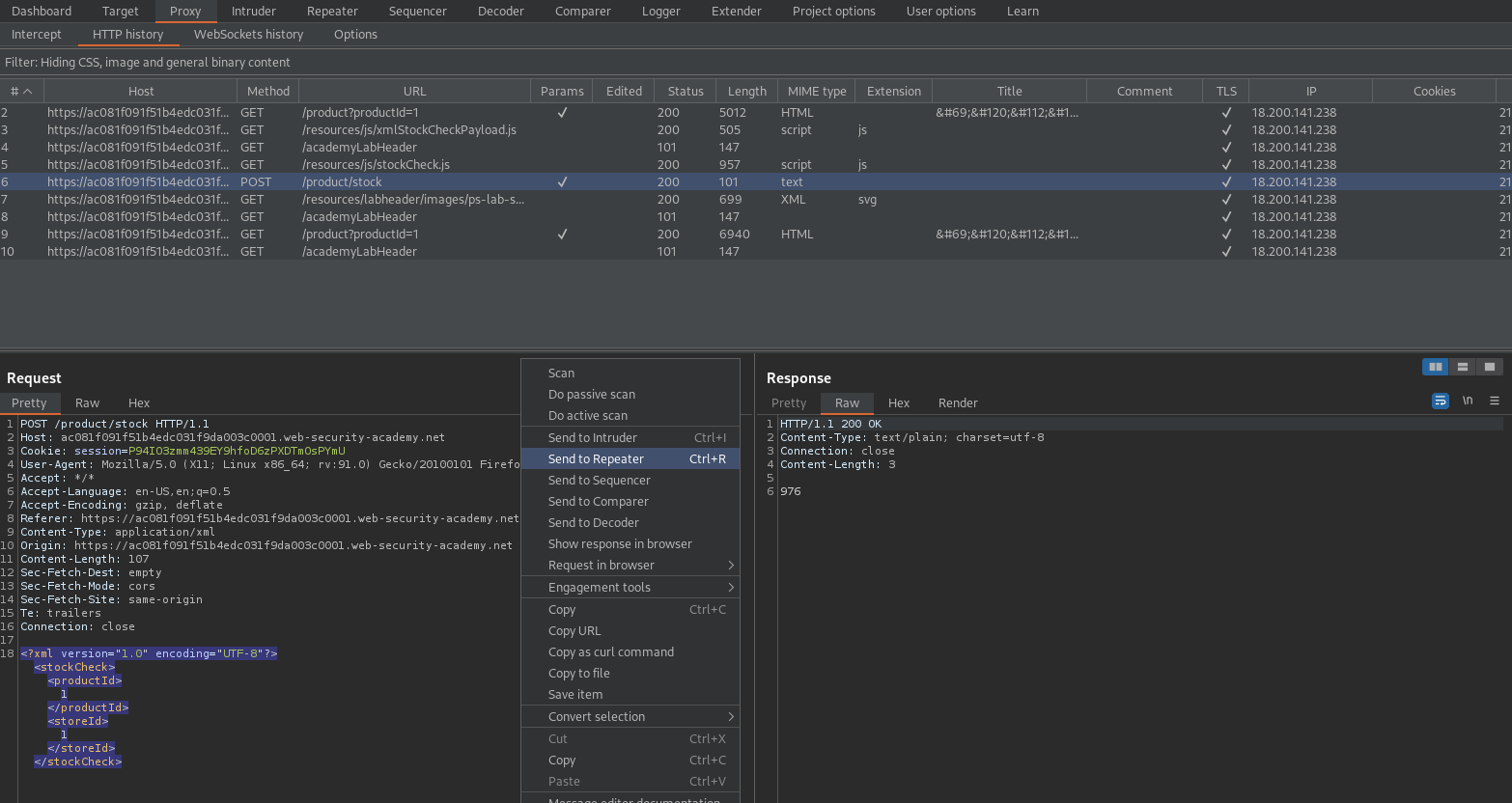1512x803 pixels.
Task: Switch to WebSockets history sub-tab
Action: [249, 35]
